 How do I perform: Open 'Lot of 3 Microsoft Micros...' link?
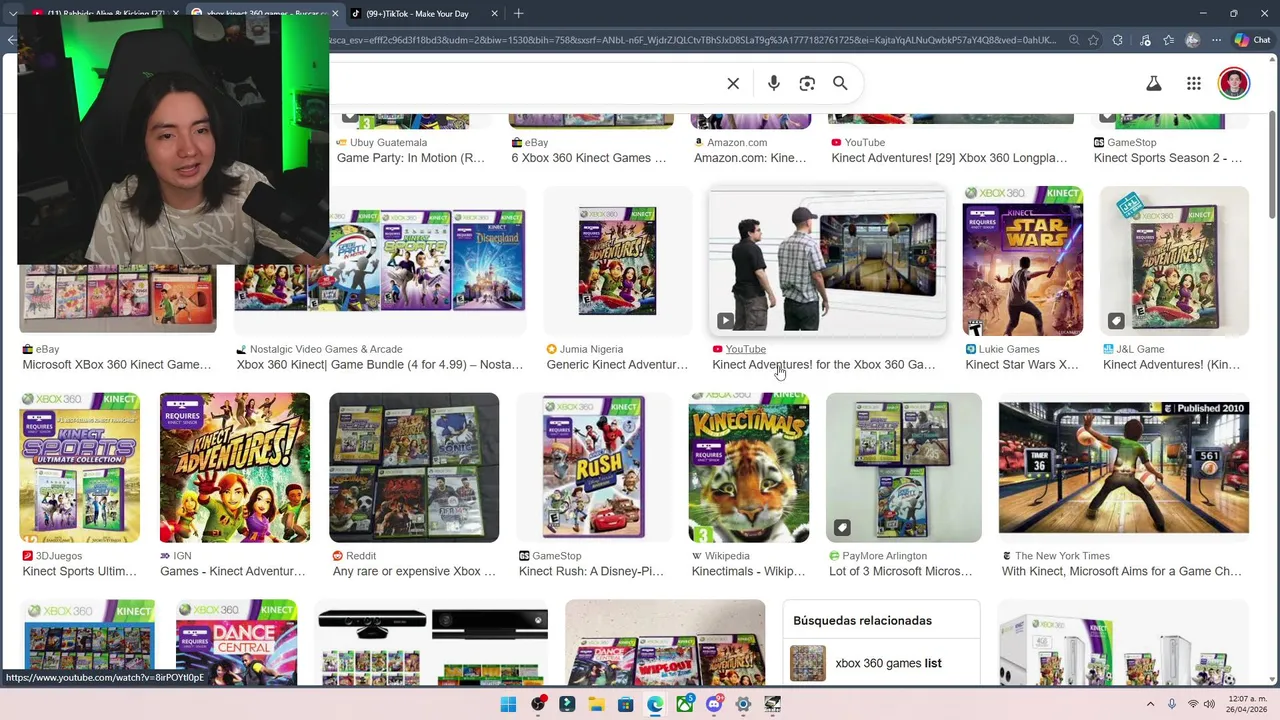point(901,571)
